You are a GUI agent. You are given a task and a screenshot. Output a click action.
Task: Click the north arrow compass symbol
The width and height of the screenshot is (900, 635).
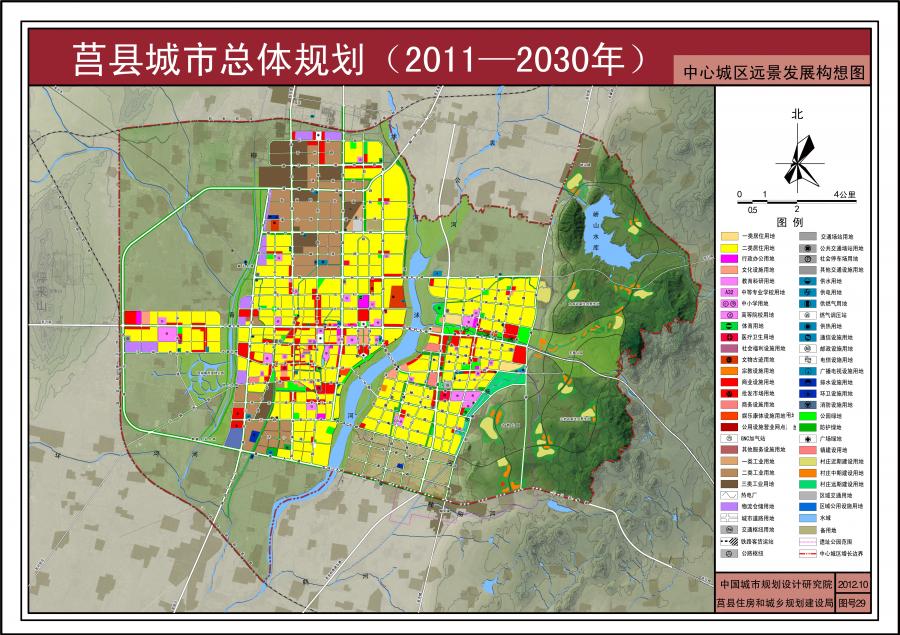pos(798,159)
